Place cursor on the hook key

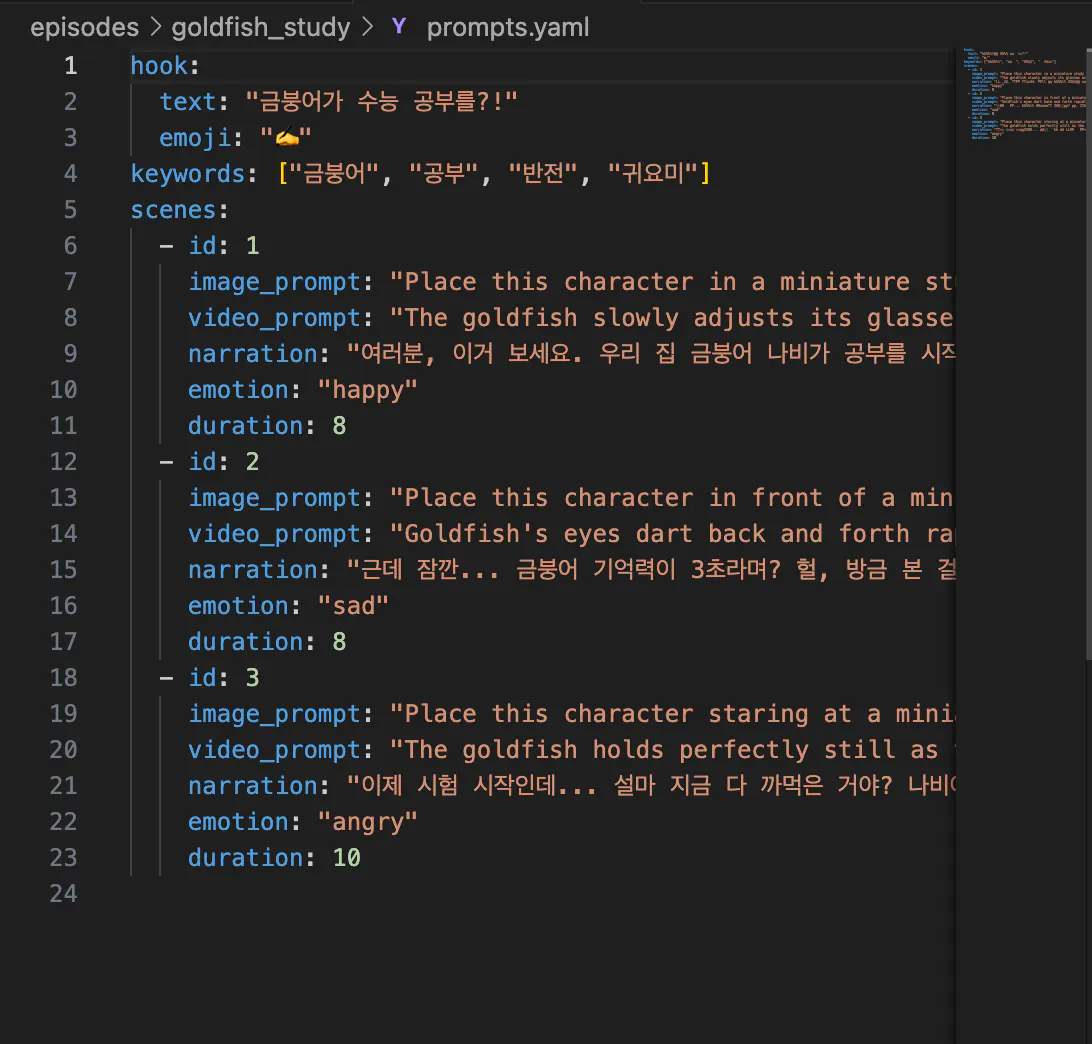pos(158,66)
